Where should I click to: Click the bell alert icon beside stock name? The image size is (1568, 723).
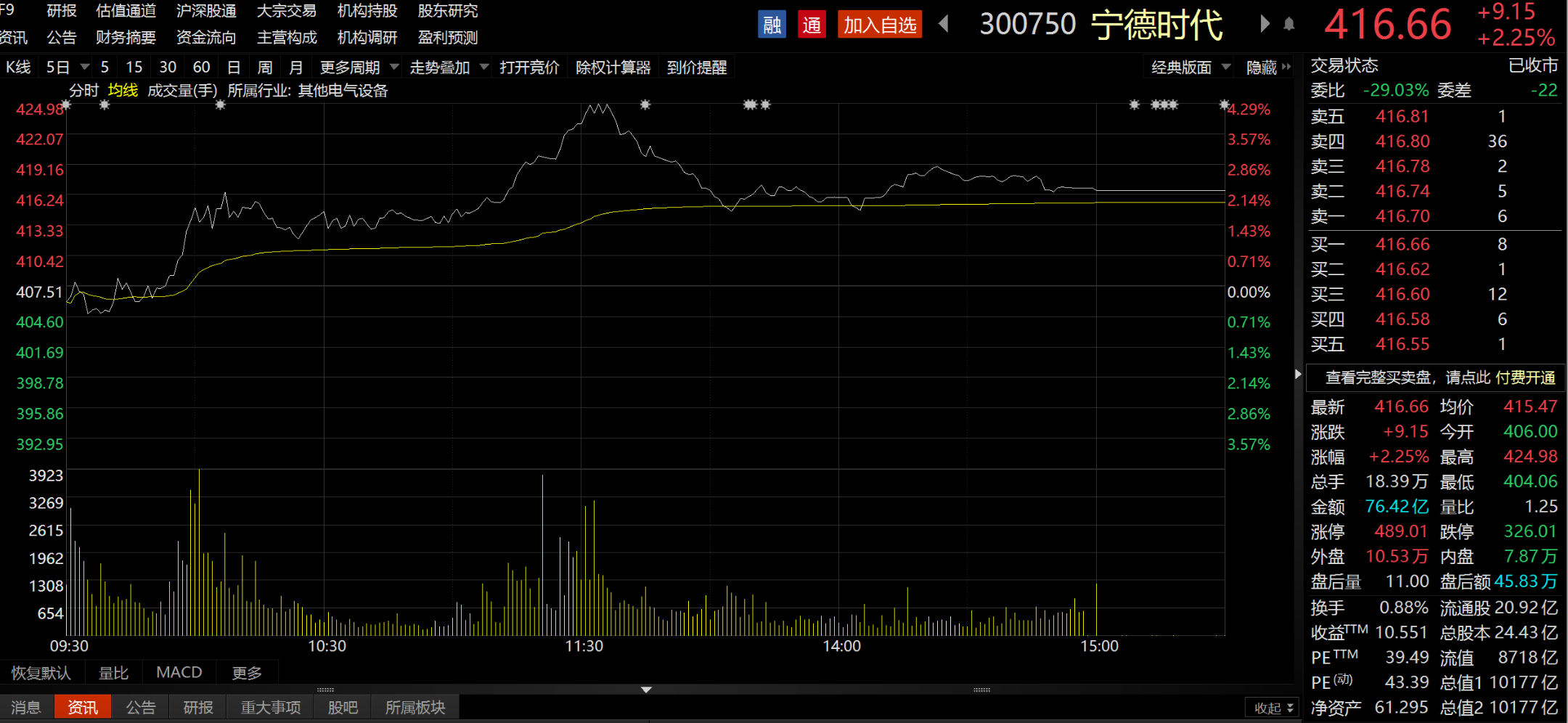click(x=1289, y=25)
